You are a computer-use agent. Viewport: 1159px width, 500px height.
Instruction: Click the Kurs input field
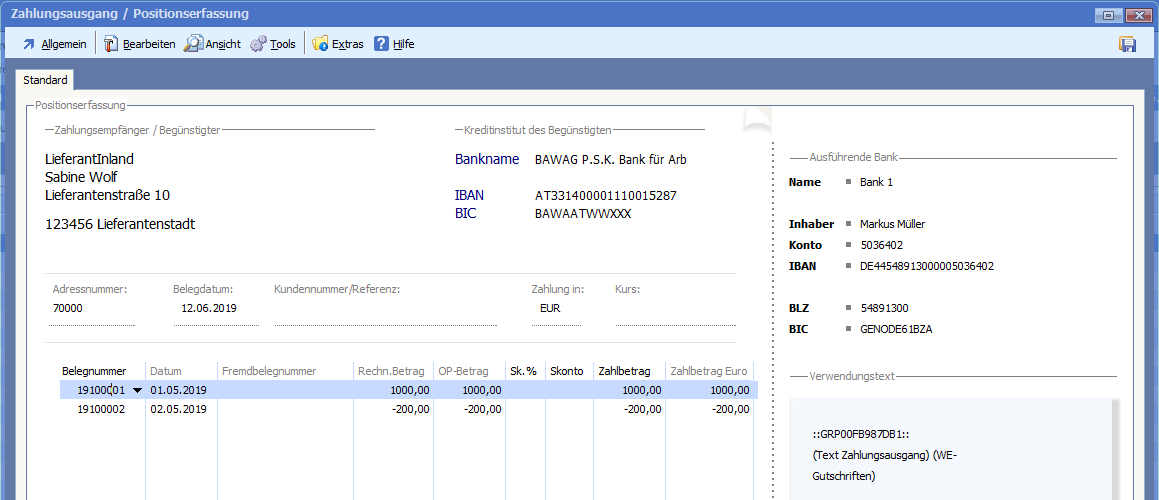pos(675,309)
